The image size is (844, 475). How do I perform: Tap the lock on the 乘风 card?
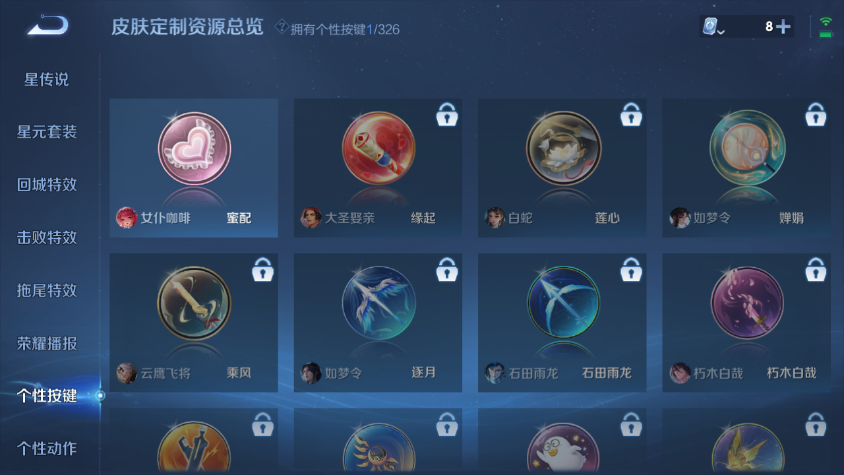pyautogui.click(x=263, y=269)
